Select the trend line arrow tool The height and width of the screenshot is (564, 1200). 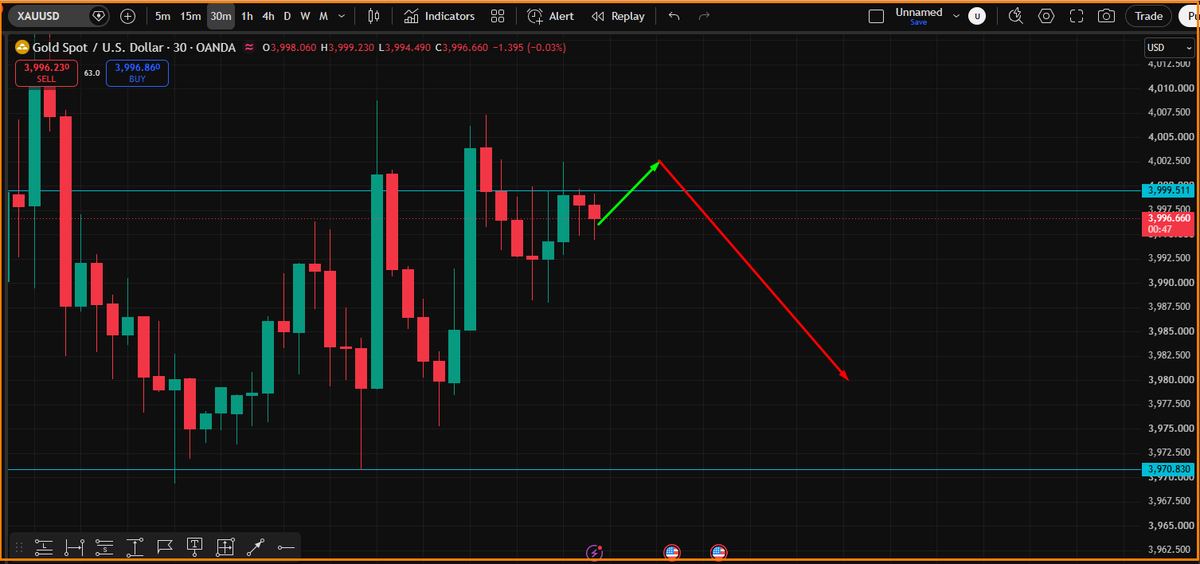click(256, 546)
